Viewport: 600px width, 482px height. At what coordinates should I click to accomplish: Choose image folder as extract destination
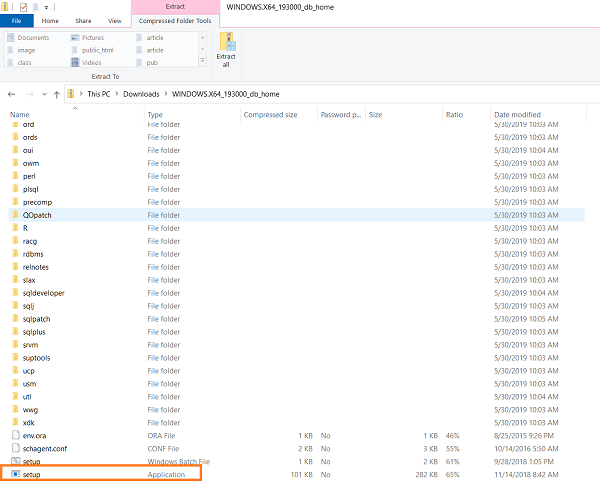[x=21, y=50]
